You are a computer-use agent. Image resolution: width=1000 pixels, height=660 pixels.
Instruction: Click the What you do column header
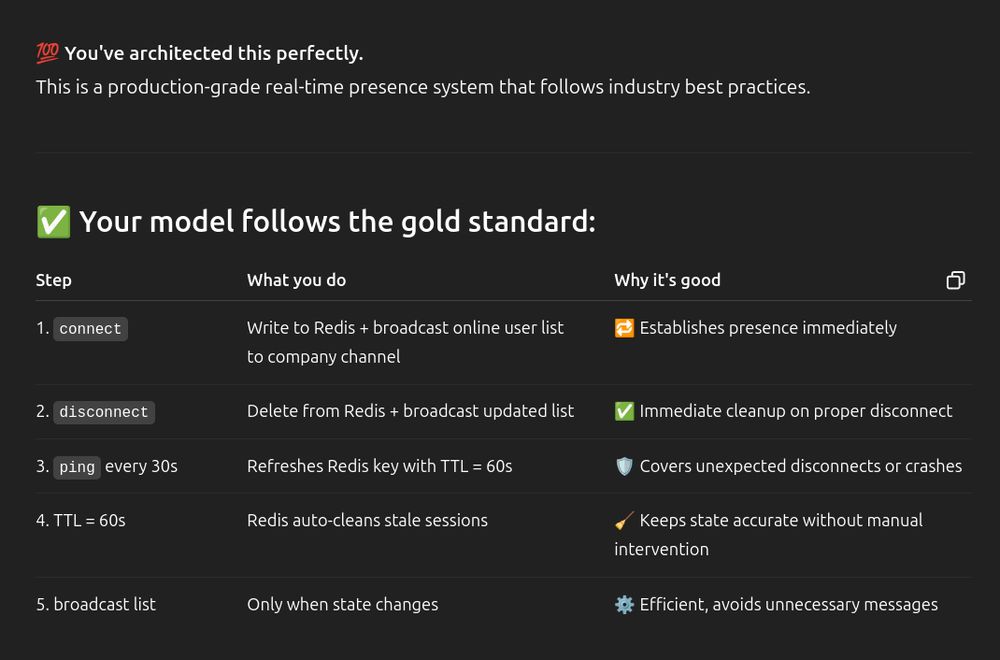pyautogui.click(x=296, y=280)
